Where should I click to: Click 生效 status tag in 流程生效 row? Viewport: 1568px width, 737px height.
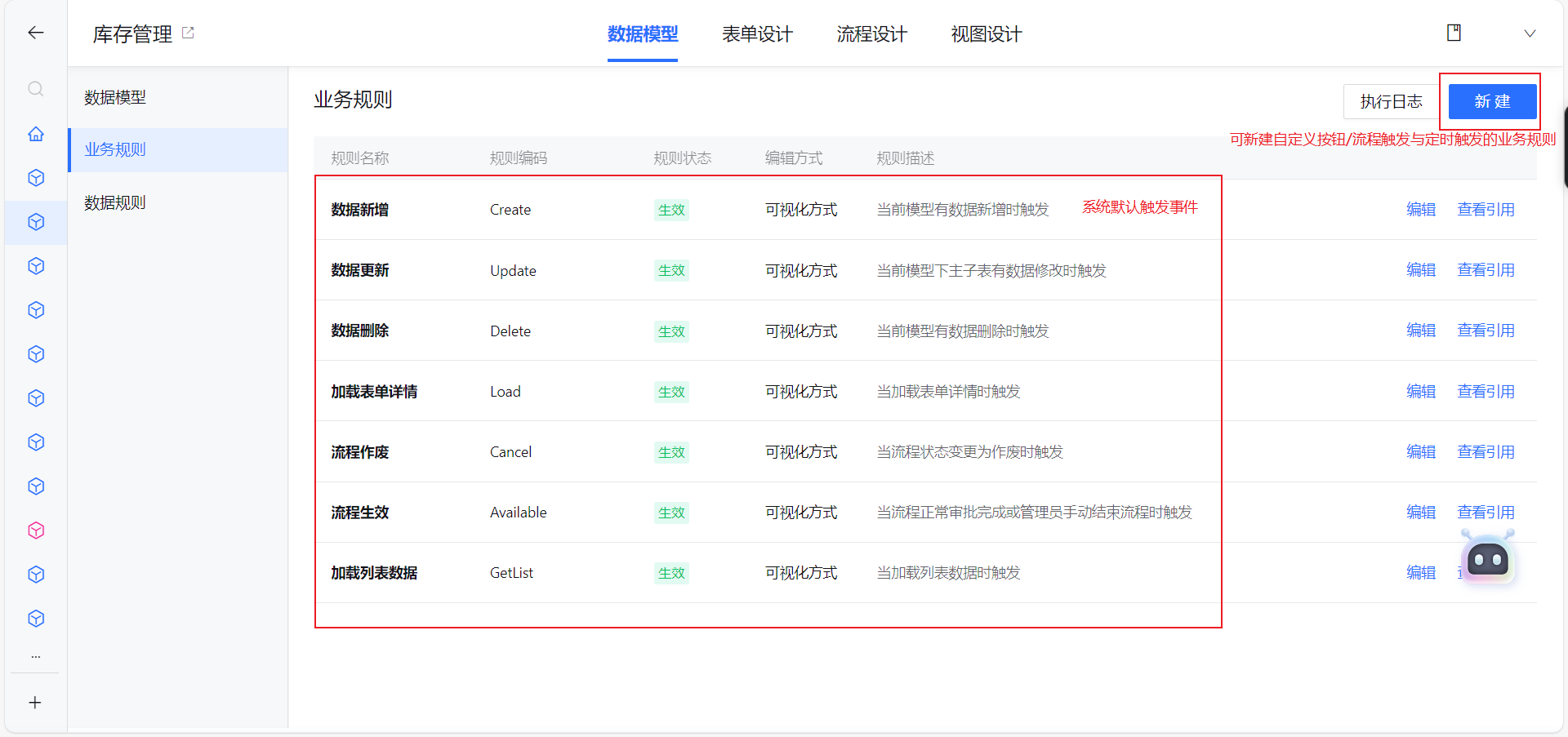tap(671, 513)
